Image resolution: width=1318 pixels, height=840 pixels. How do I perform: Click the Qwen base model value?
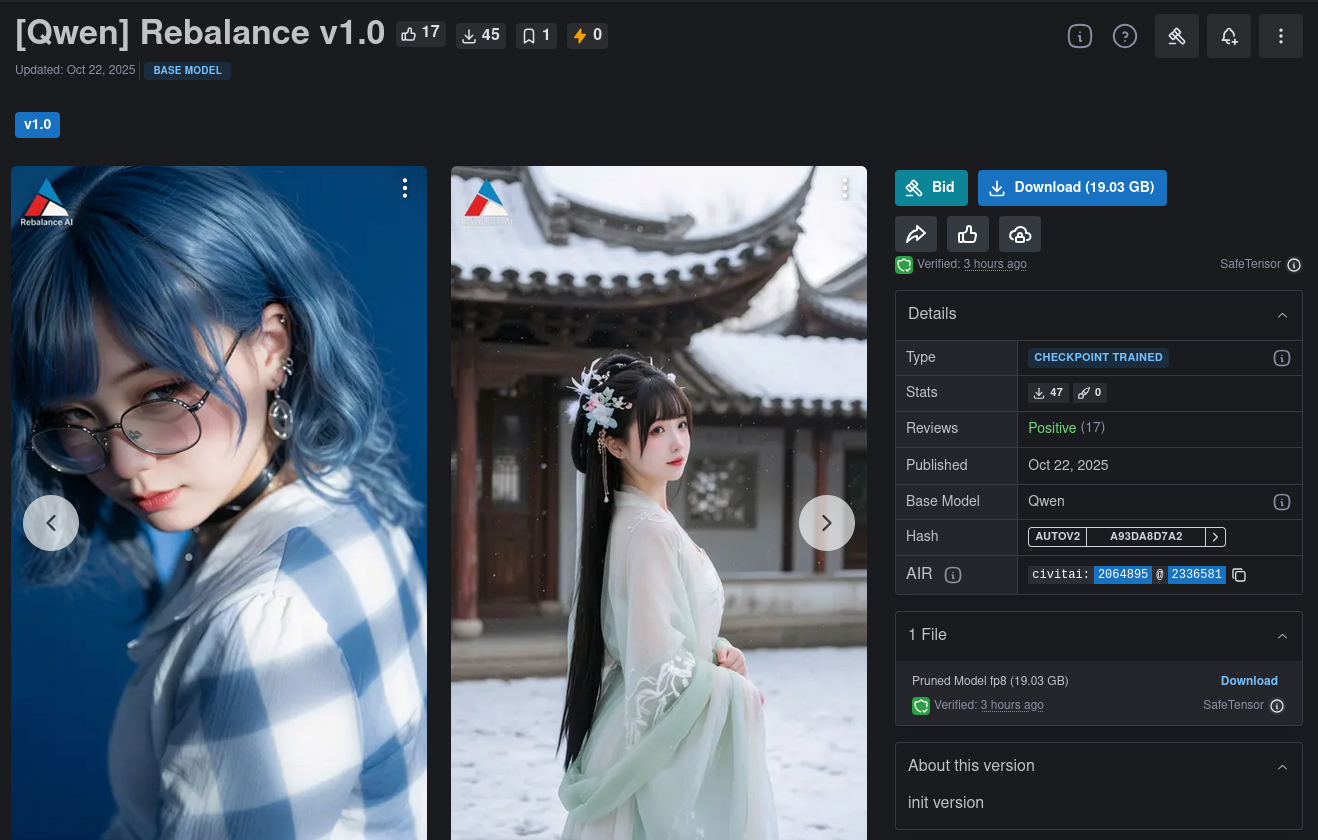tap(1046, 501)
